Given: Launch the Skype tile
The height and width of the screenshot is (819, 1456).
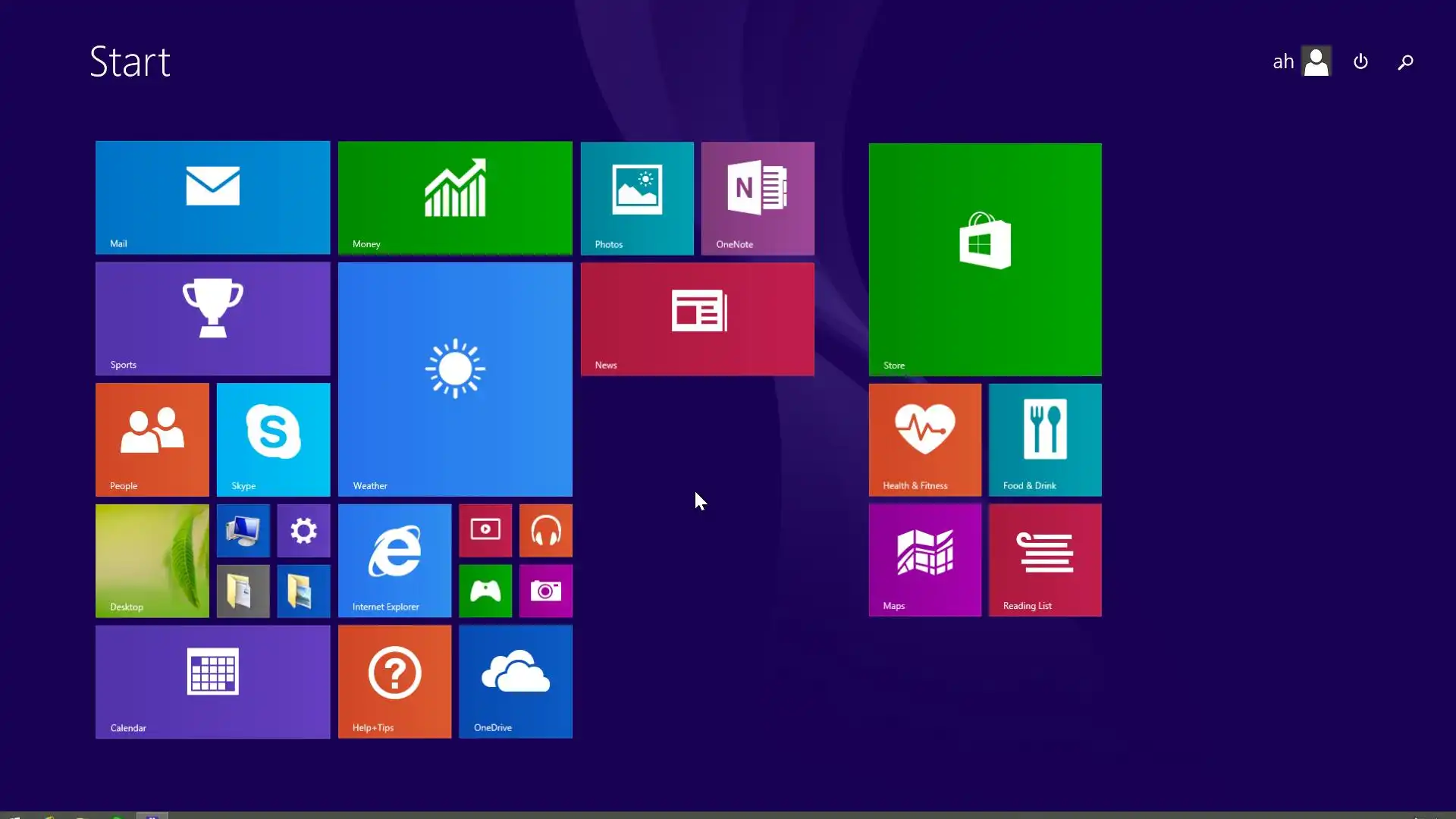Looking at the screenshot, I should tap(273, 439).
